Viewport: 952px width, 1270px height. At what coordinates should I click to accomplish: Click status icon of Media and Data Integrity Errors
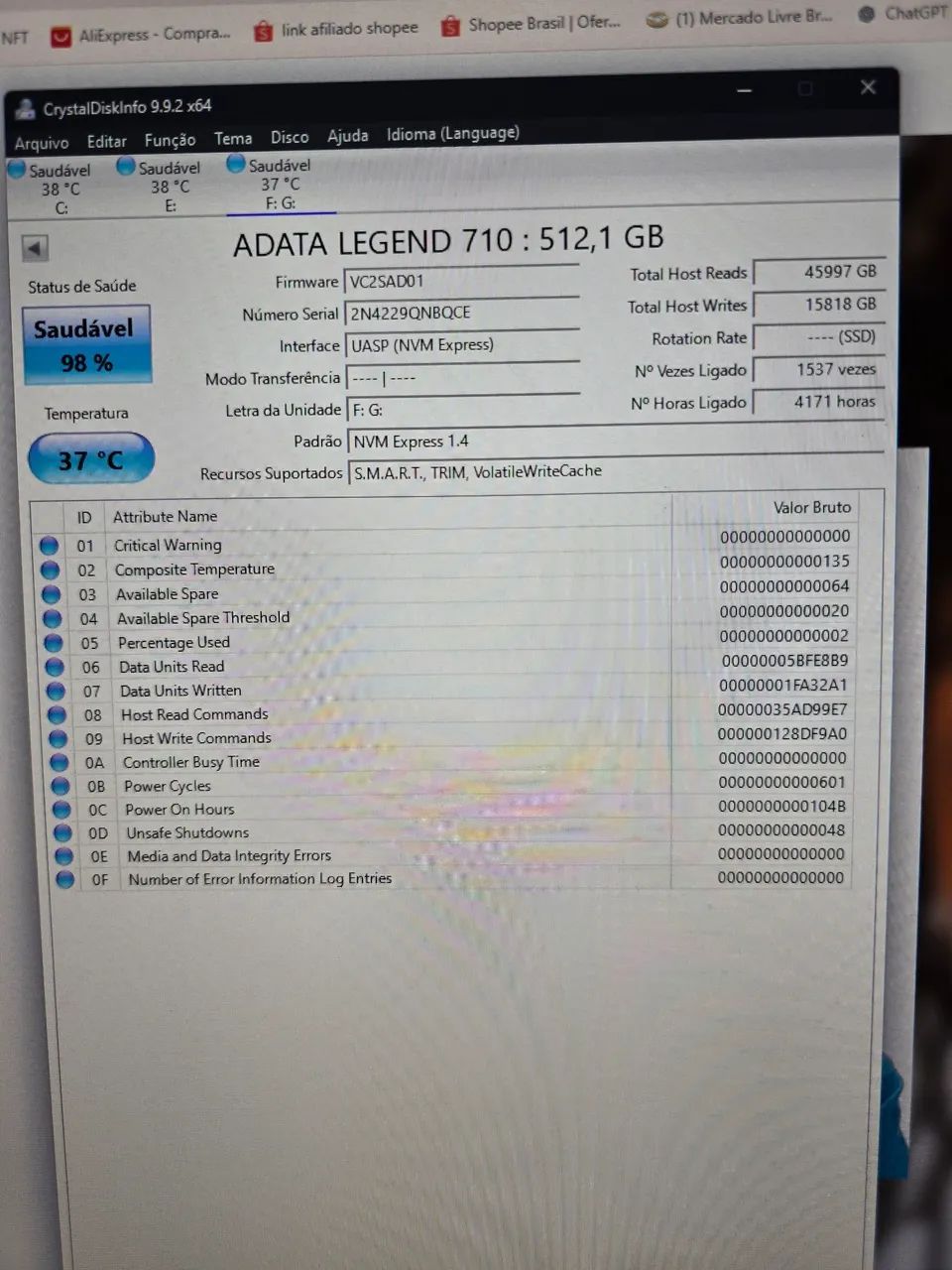(63, 856)
